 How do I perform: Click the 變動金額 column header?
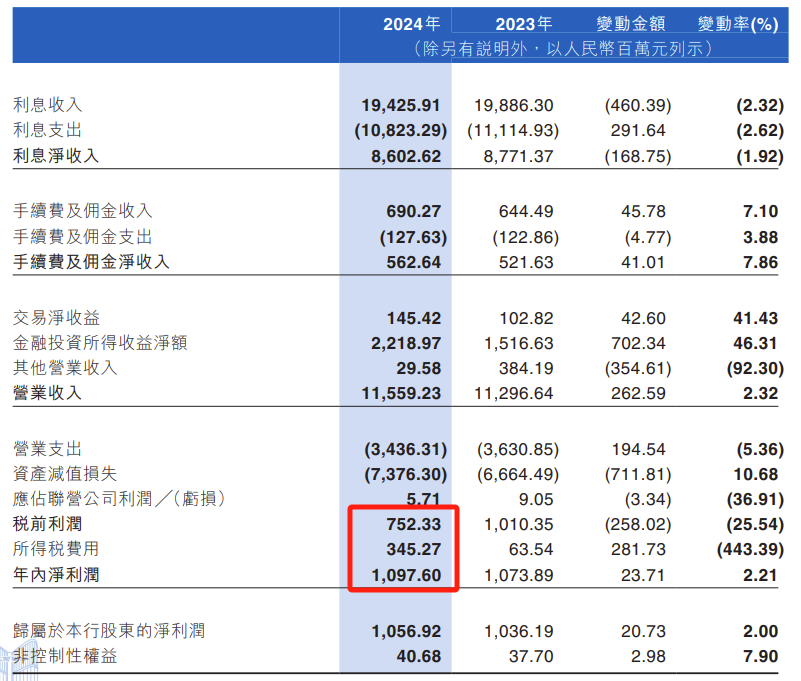pyautogui.click(x=631, y=24)
